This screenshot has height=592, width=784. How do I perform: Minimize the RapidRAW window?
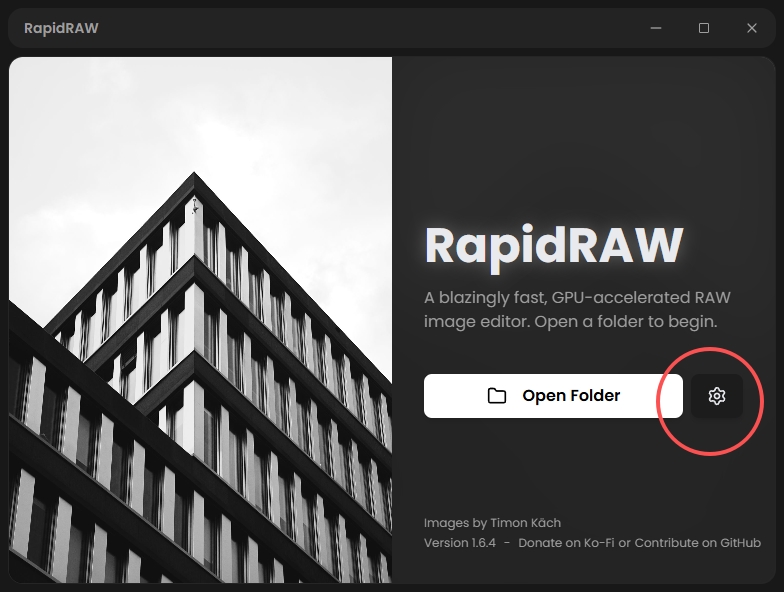pos(656,28)
